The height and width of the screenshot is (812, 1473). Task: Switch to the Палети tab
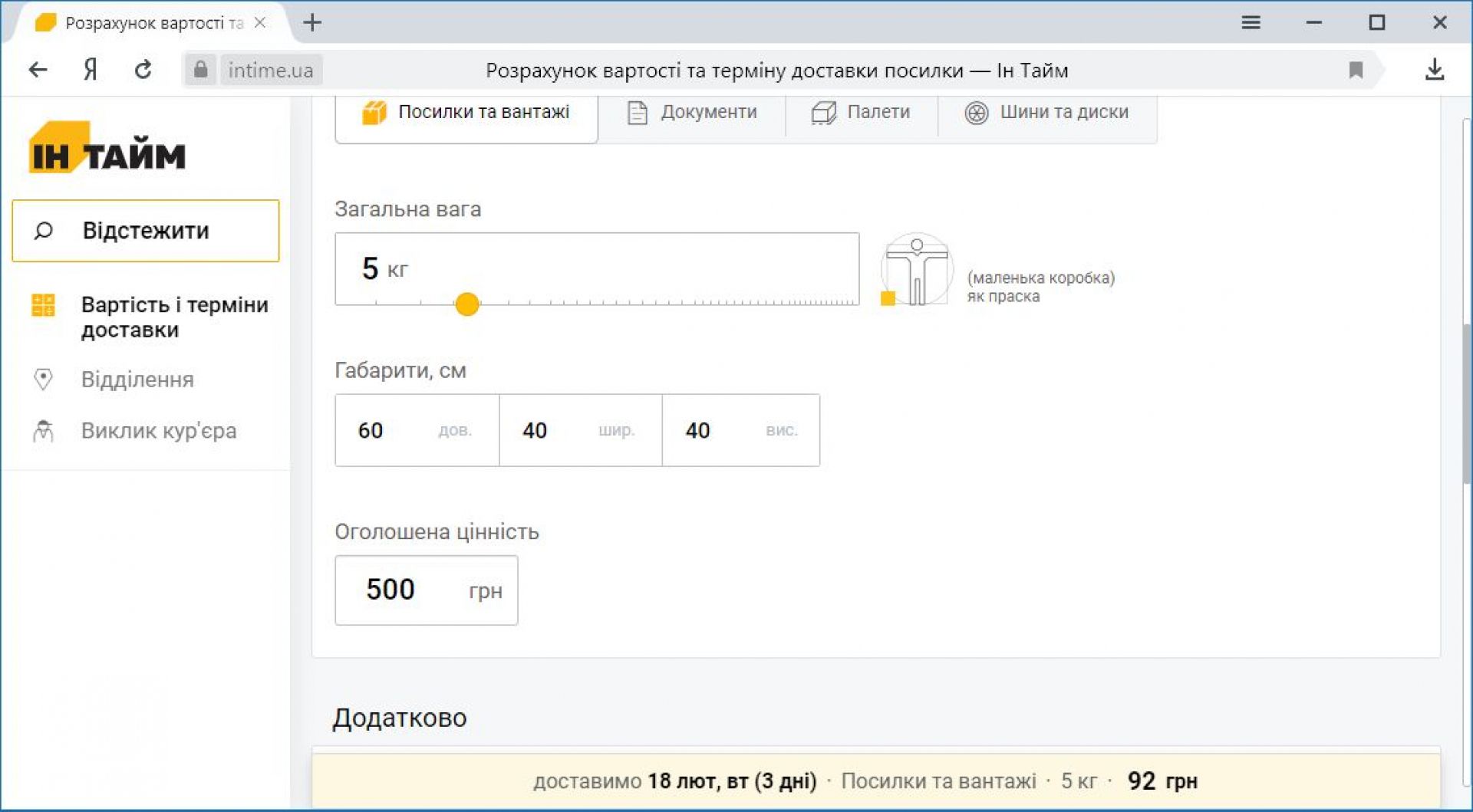(861, 113)
